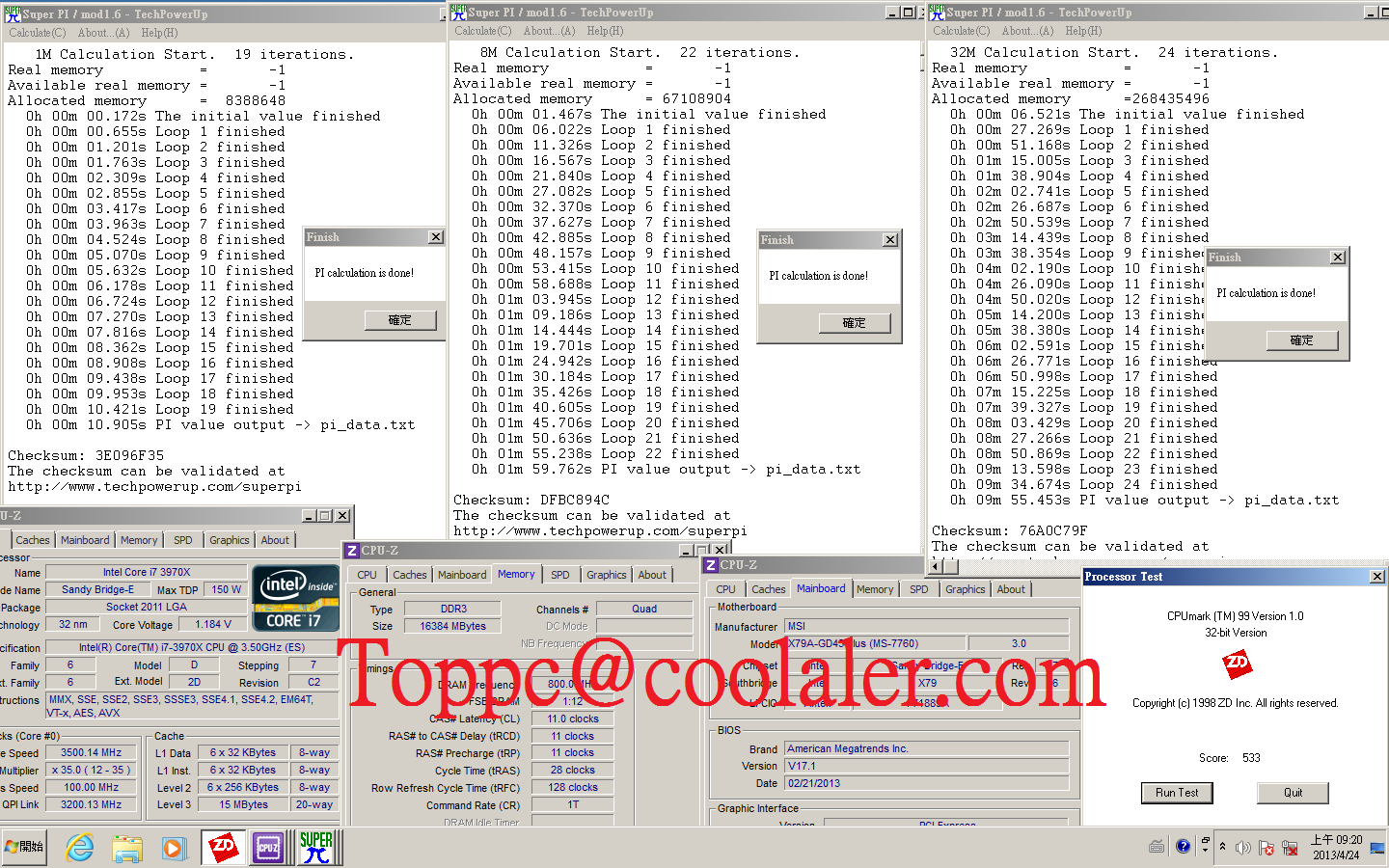Open Windows Media Player from the taskbar
Image resolution: width=1389 pixels, height=868 pixels.
[x=173, y=848]
